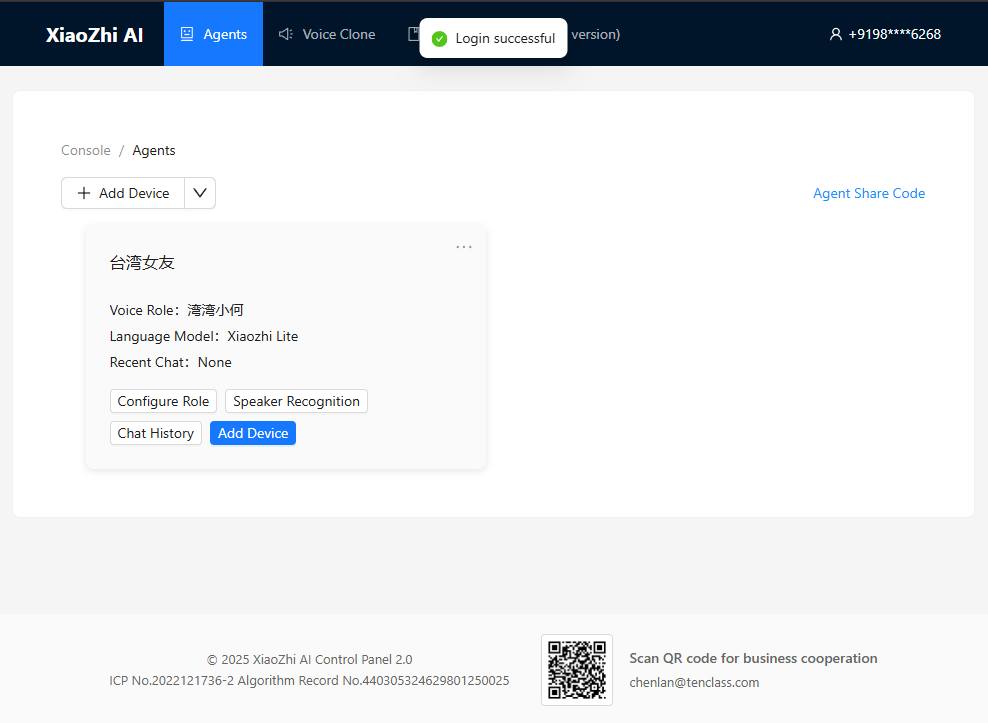View Chat History for the agent
The image size is (988, 723).
click(156, 433)
